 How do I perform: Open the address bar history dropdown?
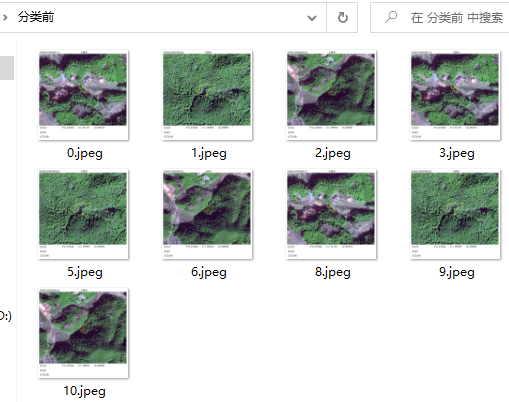pyautogui.click(x=312, y=18)
